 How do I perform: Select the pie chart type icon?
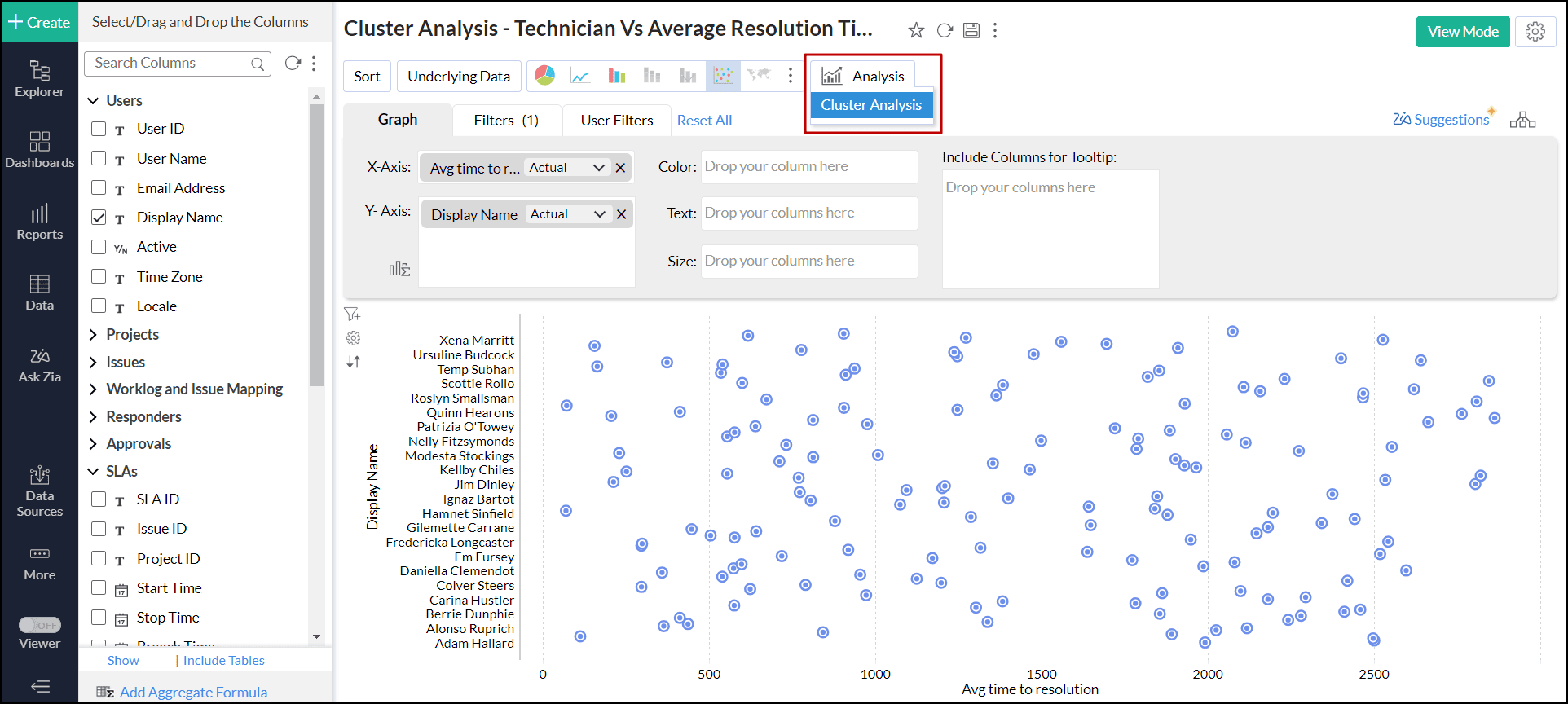tap(545, 76)
